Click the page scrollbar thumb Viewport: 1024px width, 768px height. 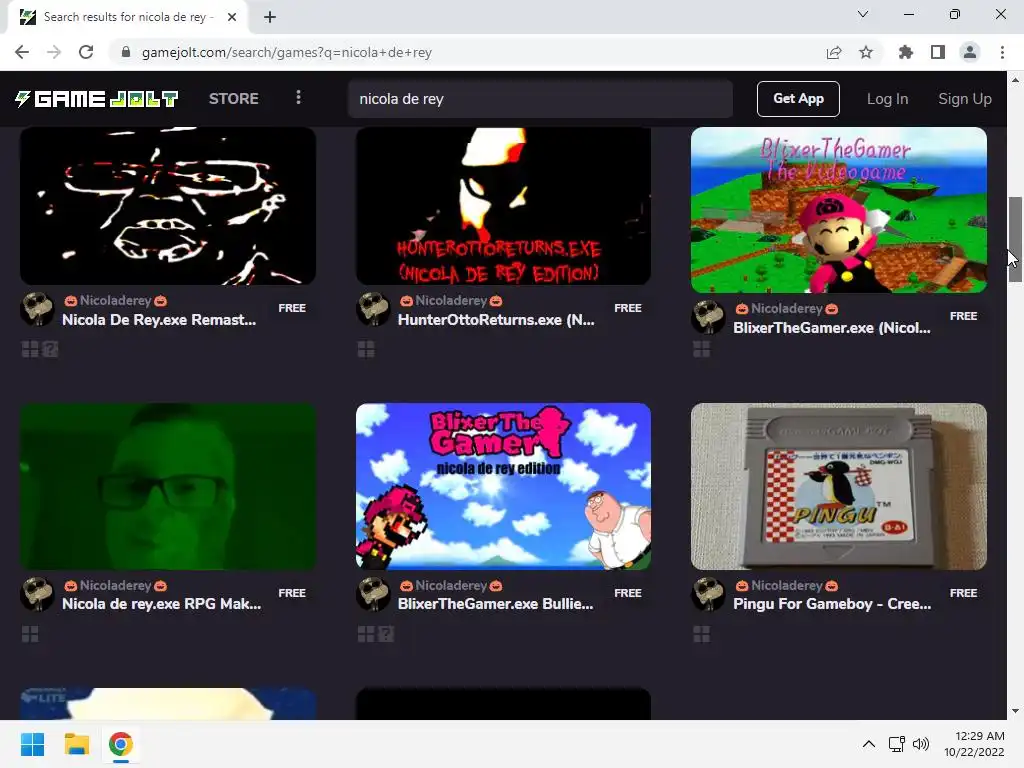point(1015,239)
